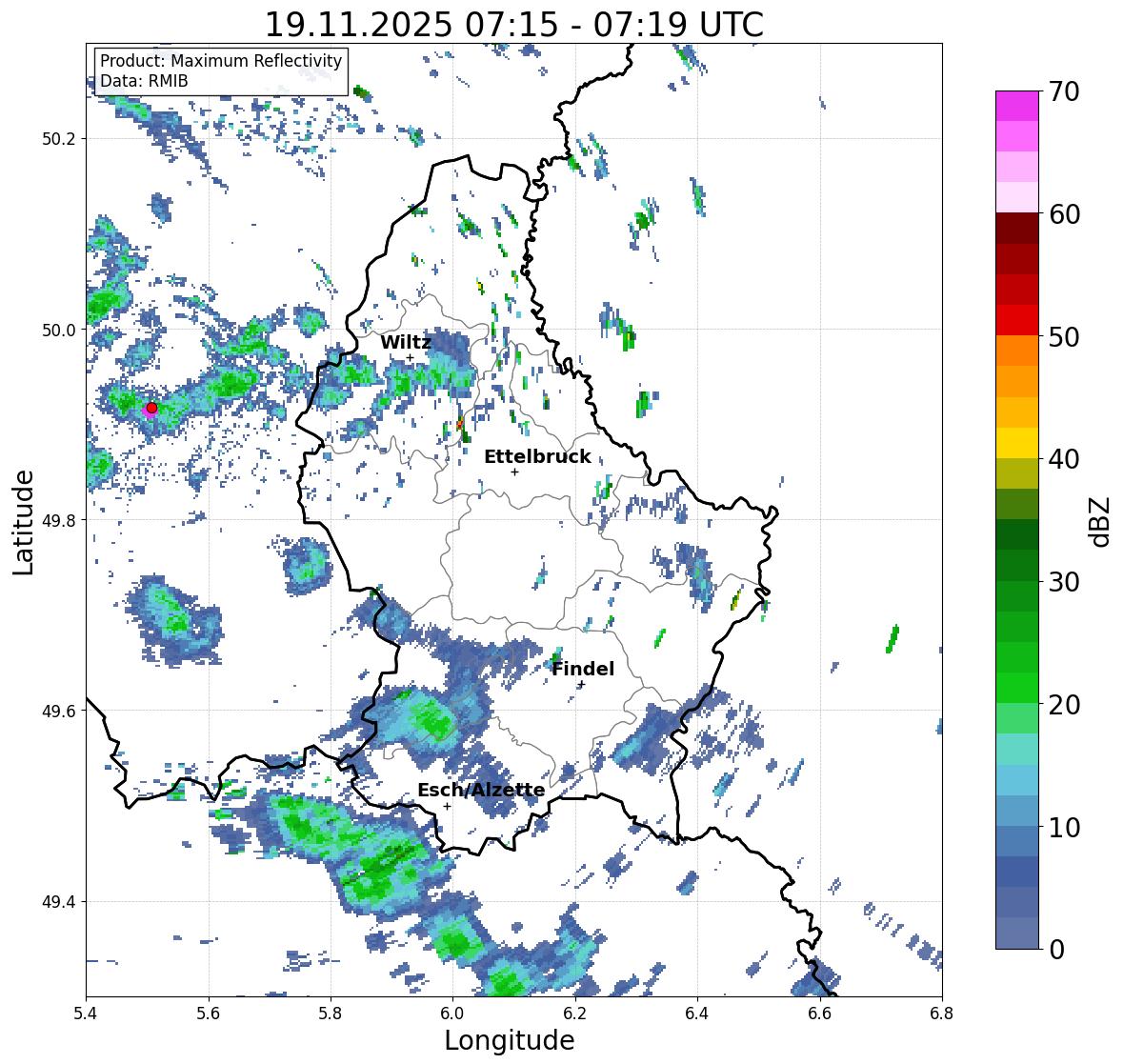Click the longitude tick label 6.6

[820, 1013]
